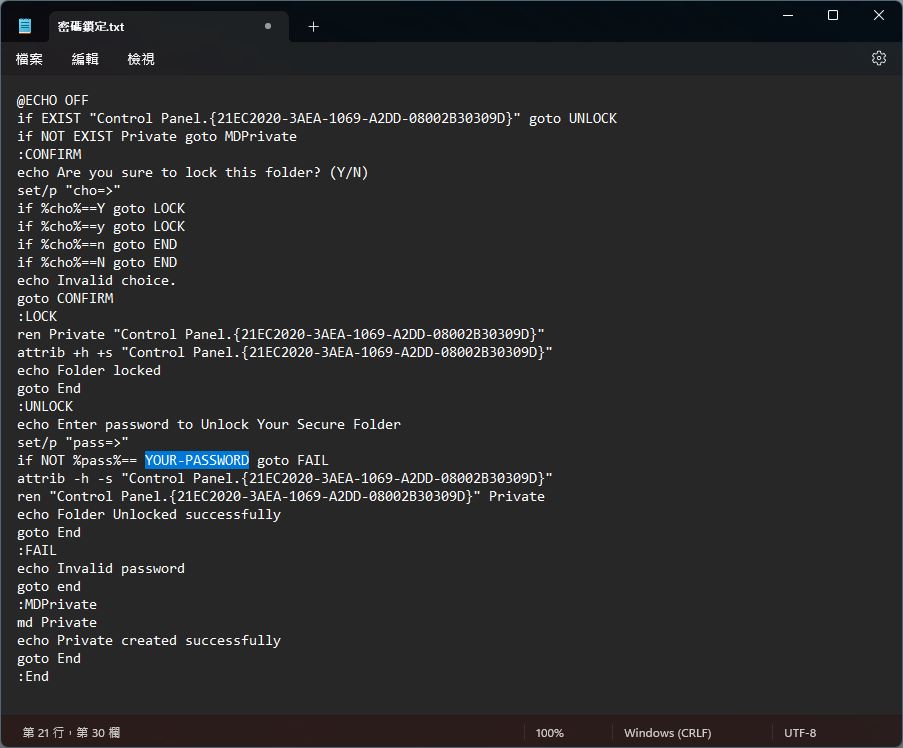
Task: Open the Notepad settings gear
Action: click(878, 58)
